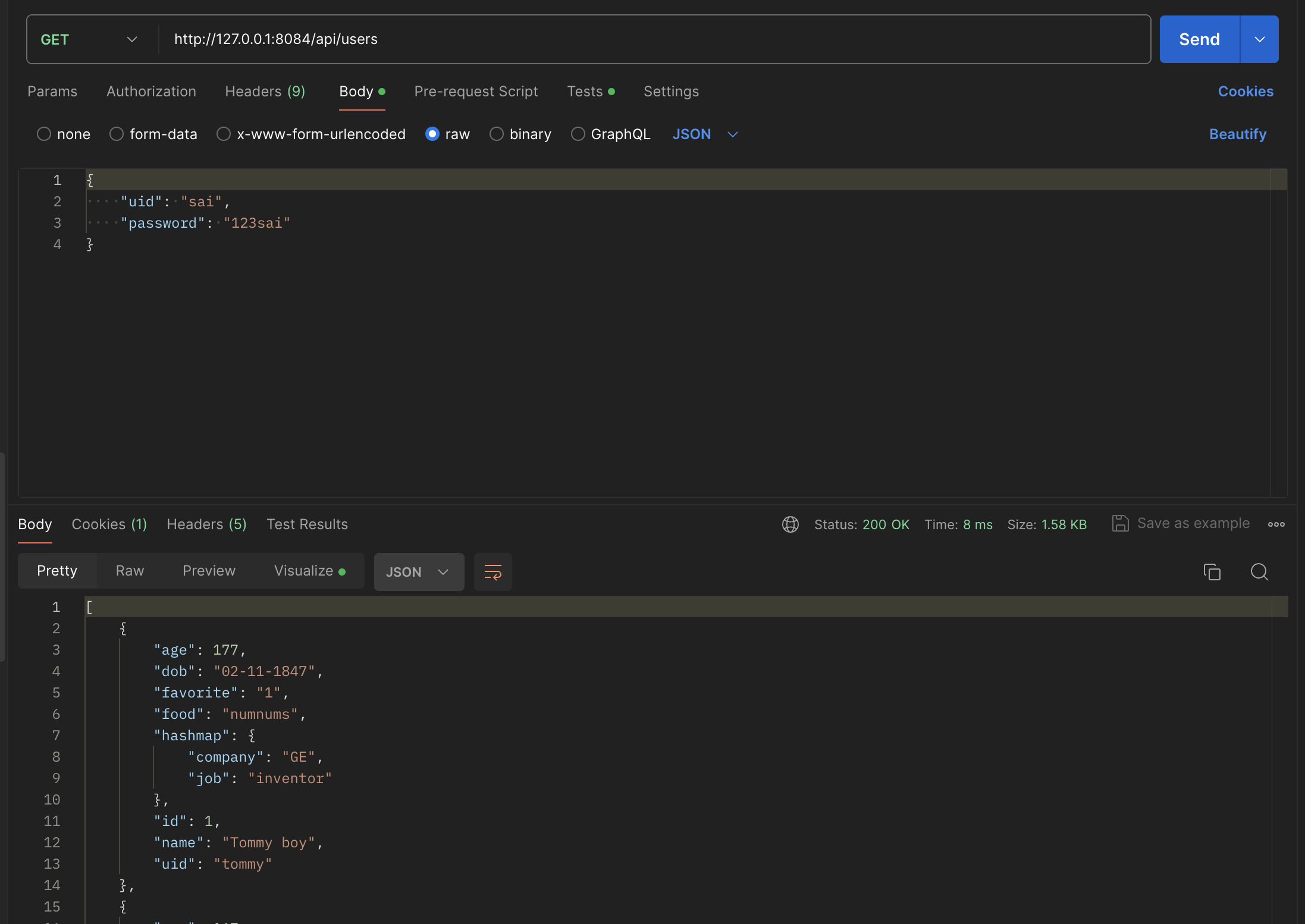Open the GET method dropdown

click(x=89, y=39)
